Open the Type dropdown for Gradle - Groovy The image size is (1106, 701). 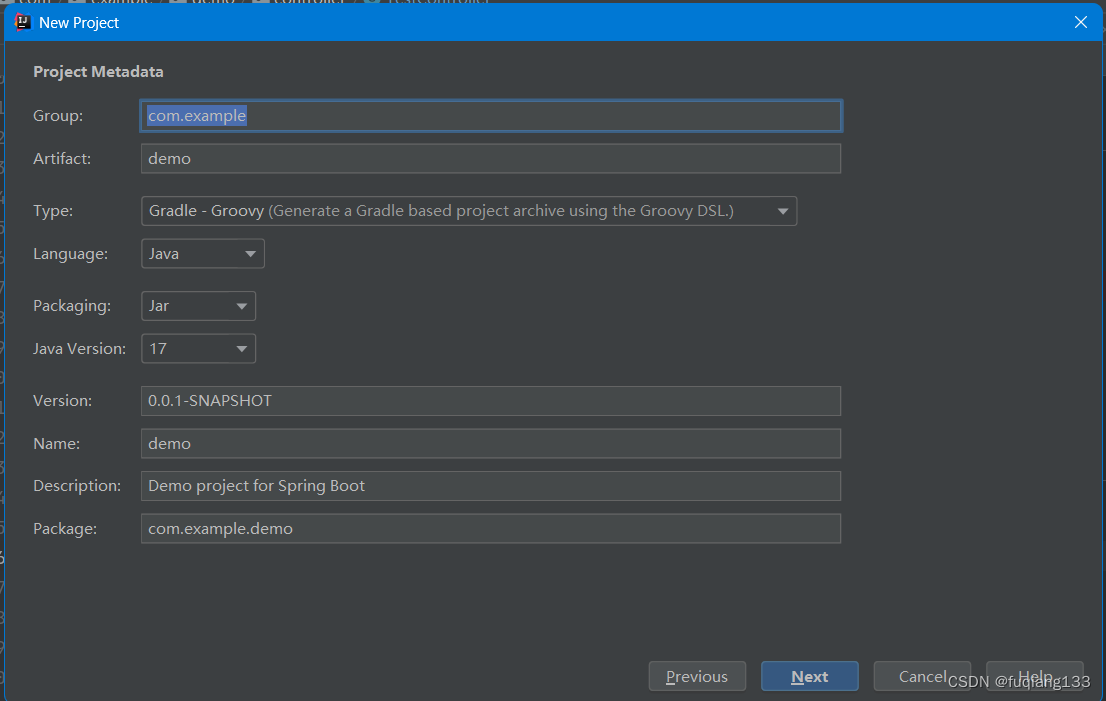click(469, 211)
